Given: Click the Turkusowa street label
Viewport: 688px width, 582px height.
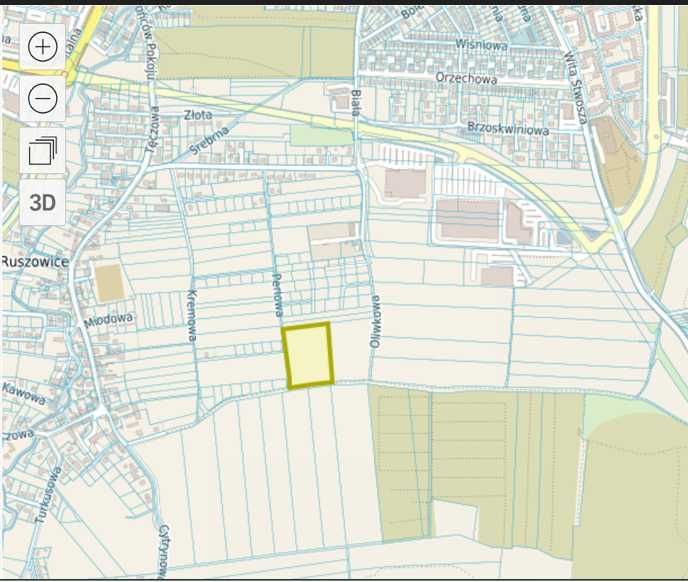Looking at the screenshot, I should (x=49, y=496).
